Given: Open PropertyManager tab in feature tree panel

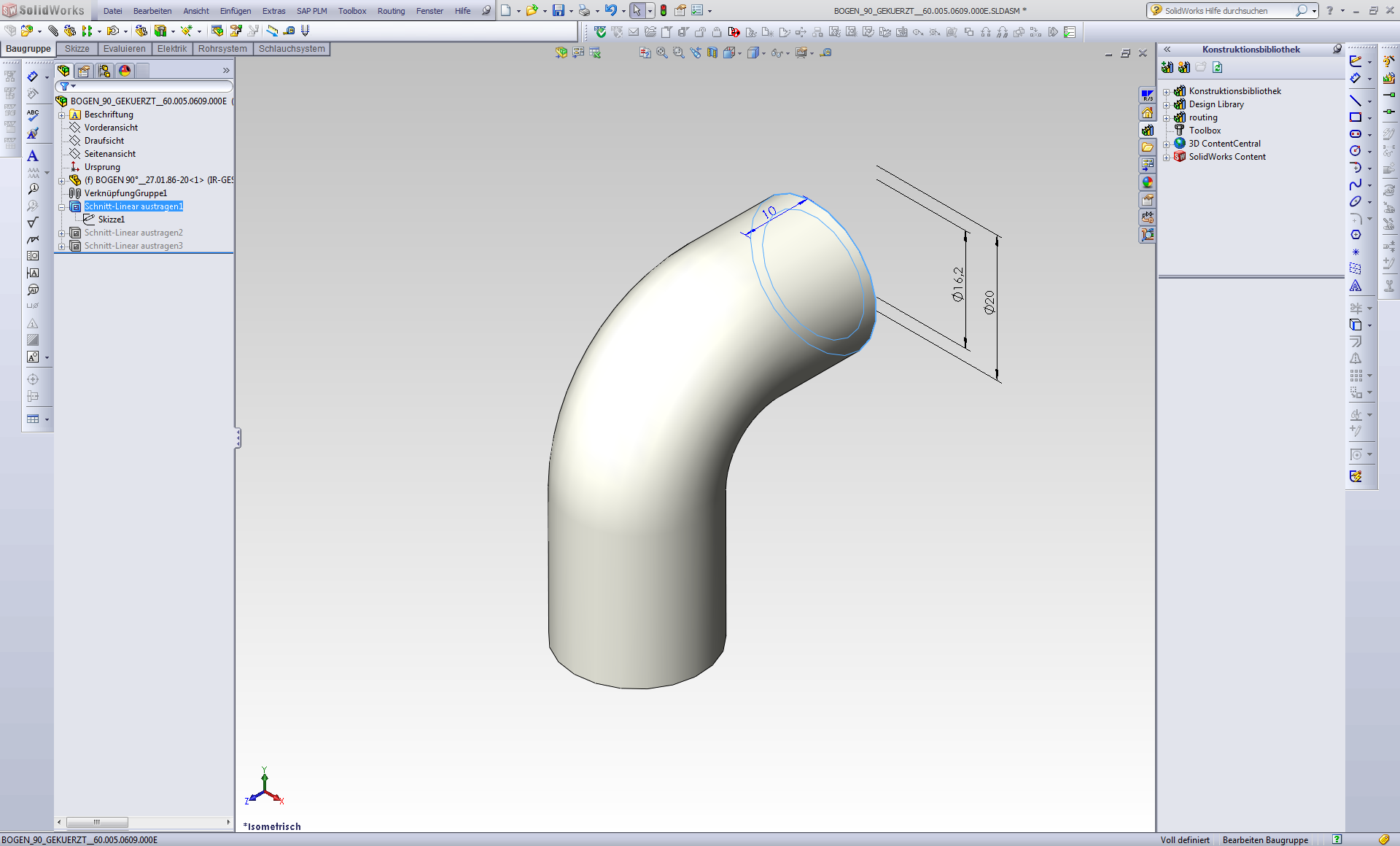Looking at the screenshot, I should pos(84,71).
